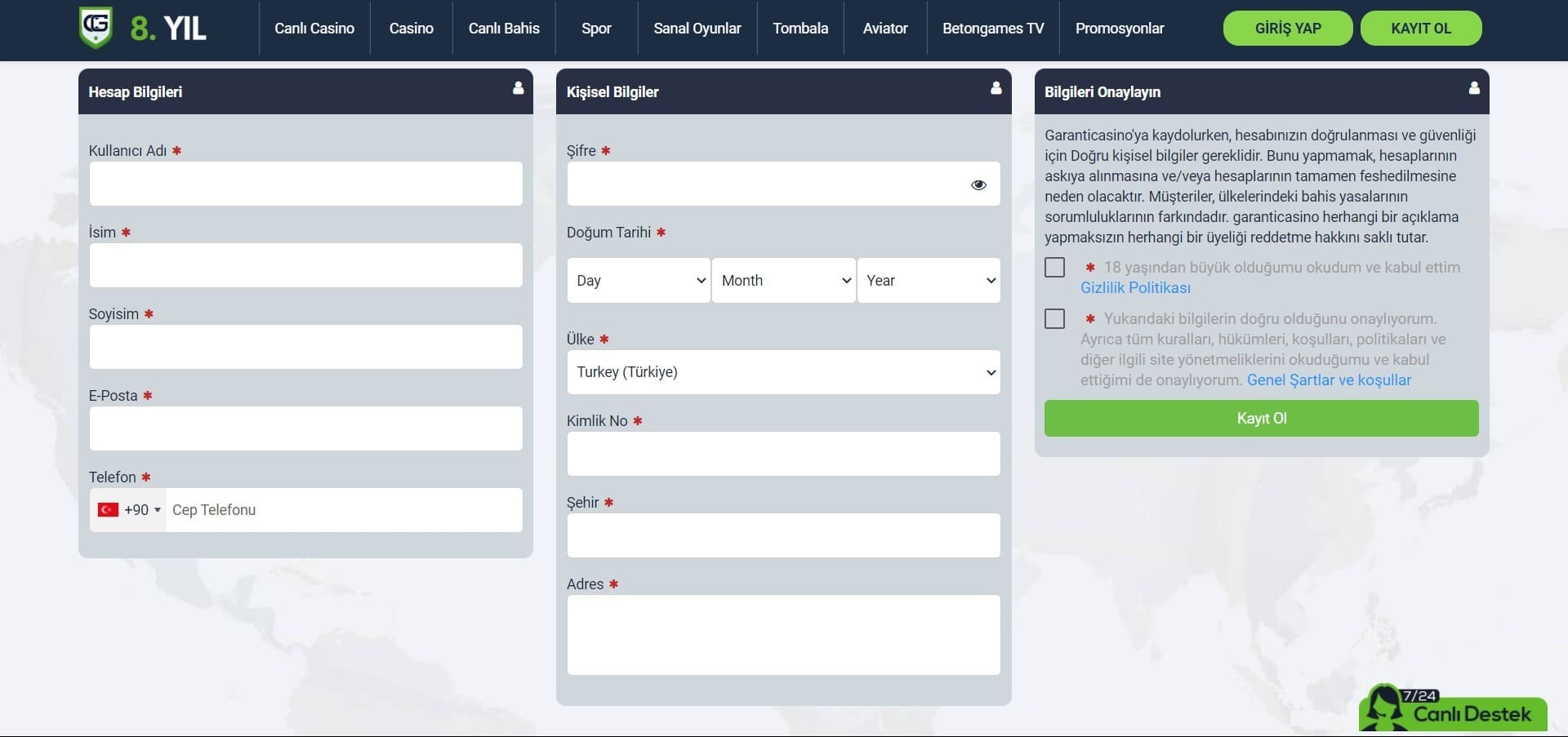Screen dimensions: 1568x737
Task: Click the Garanticasino shield logo
Action: click(96, 27)
